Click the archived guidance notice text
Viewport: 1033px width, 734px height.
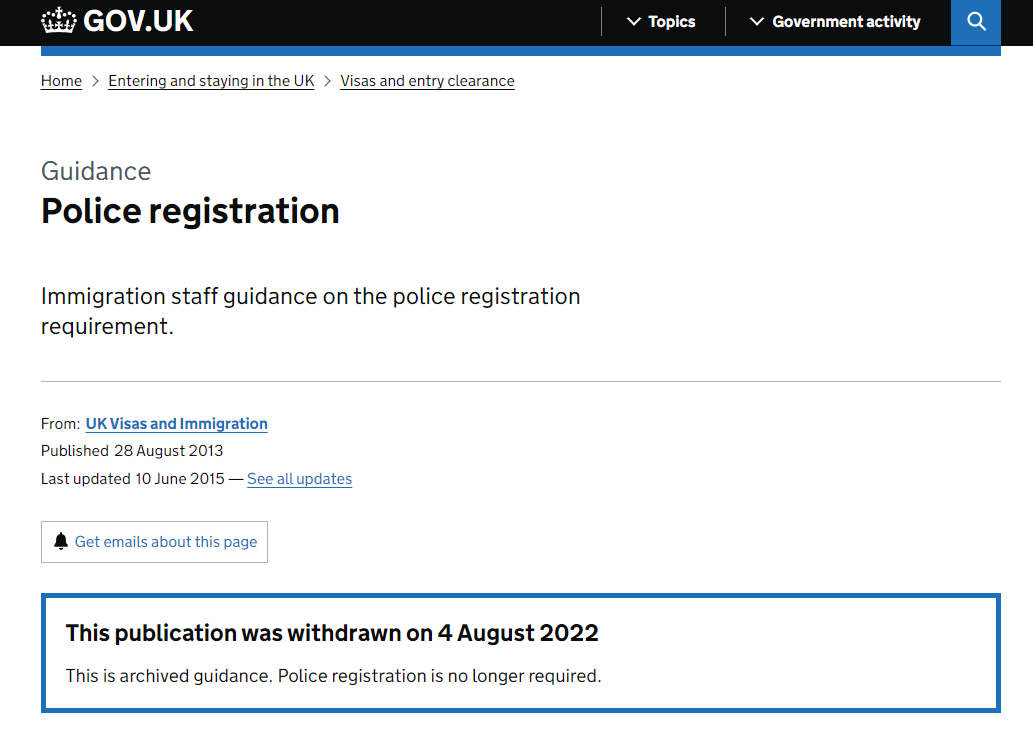click(333, 676)
